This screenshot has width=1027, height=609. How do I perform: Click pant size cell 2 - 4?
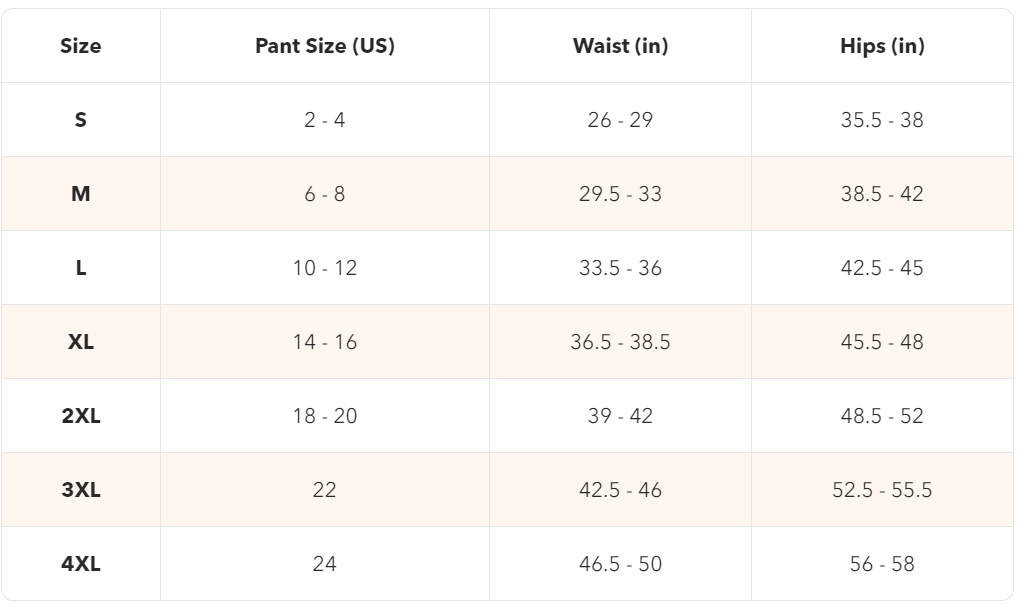(x=325, y=120)
